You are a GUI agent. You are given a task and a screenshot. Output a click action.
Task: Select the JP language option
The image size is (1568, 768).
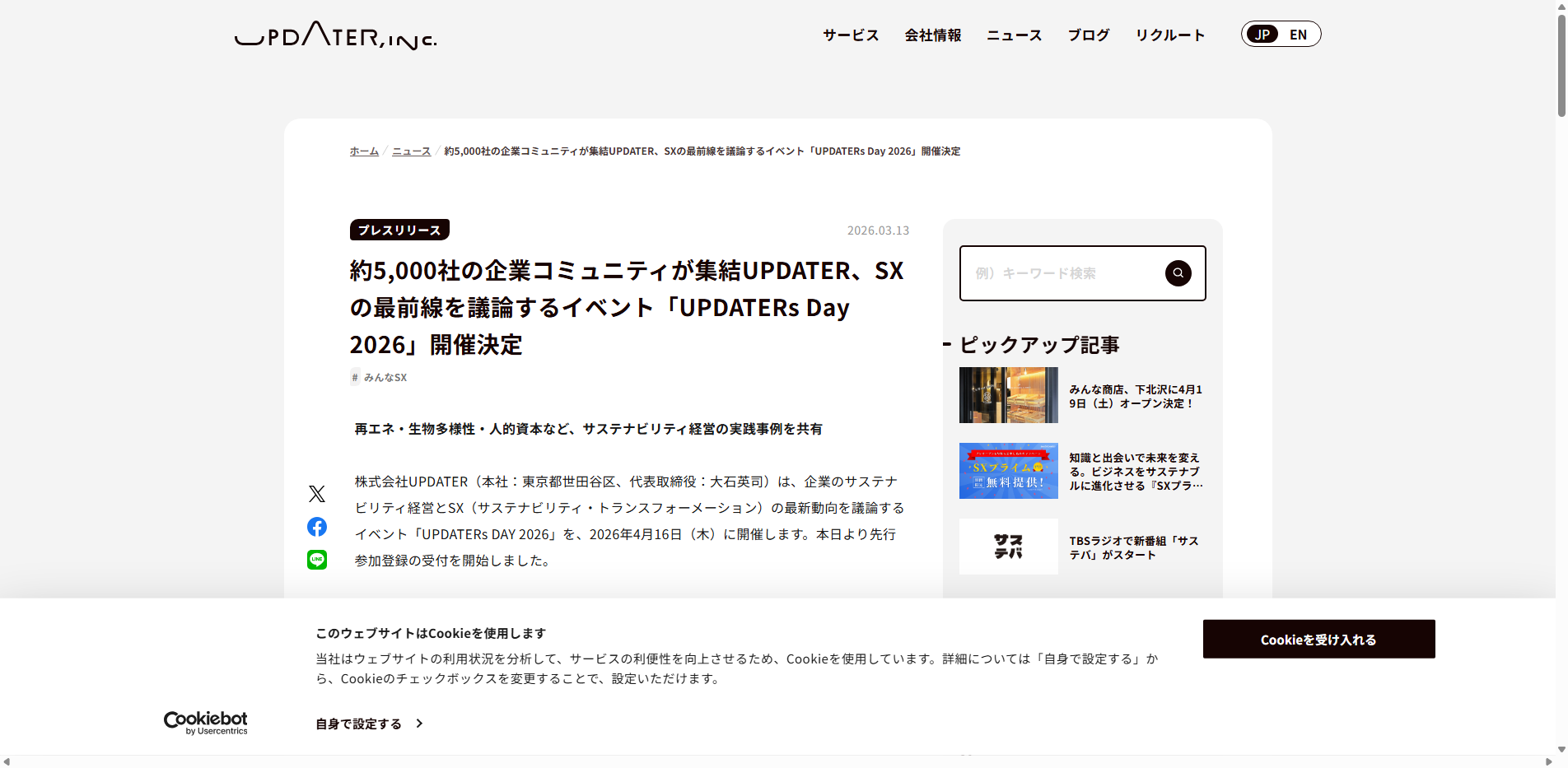tap(1262, 34)
